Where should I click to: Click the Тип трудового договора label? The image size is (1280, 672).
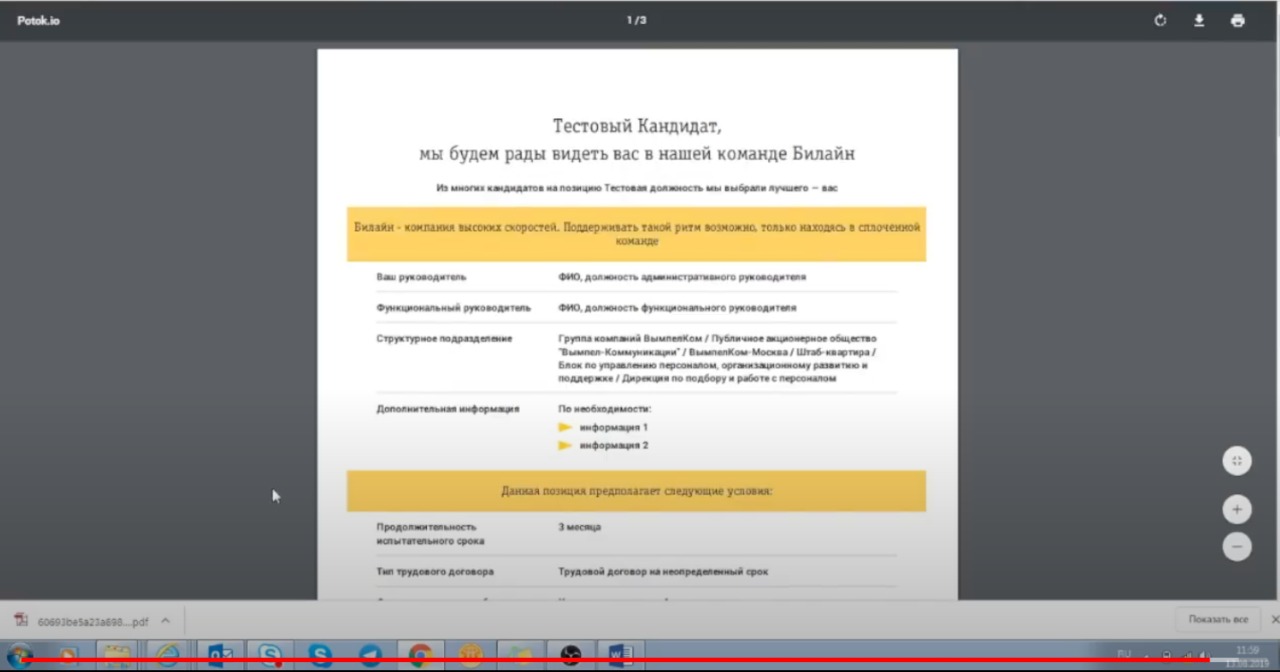tap(435, 572)
